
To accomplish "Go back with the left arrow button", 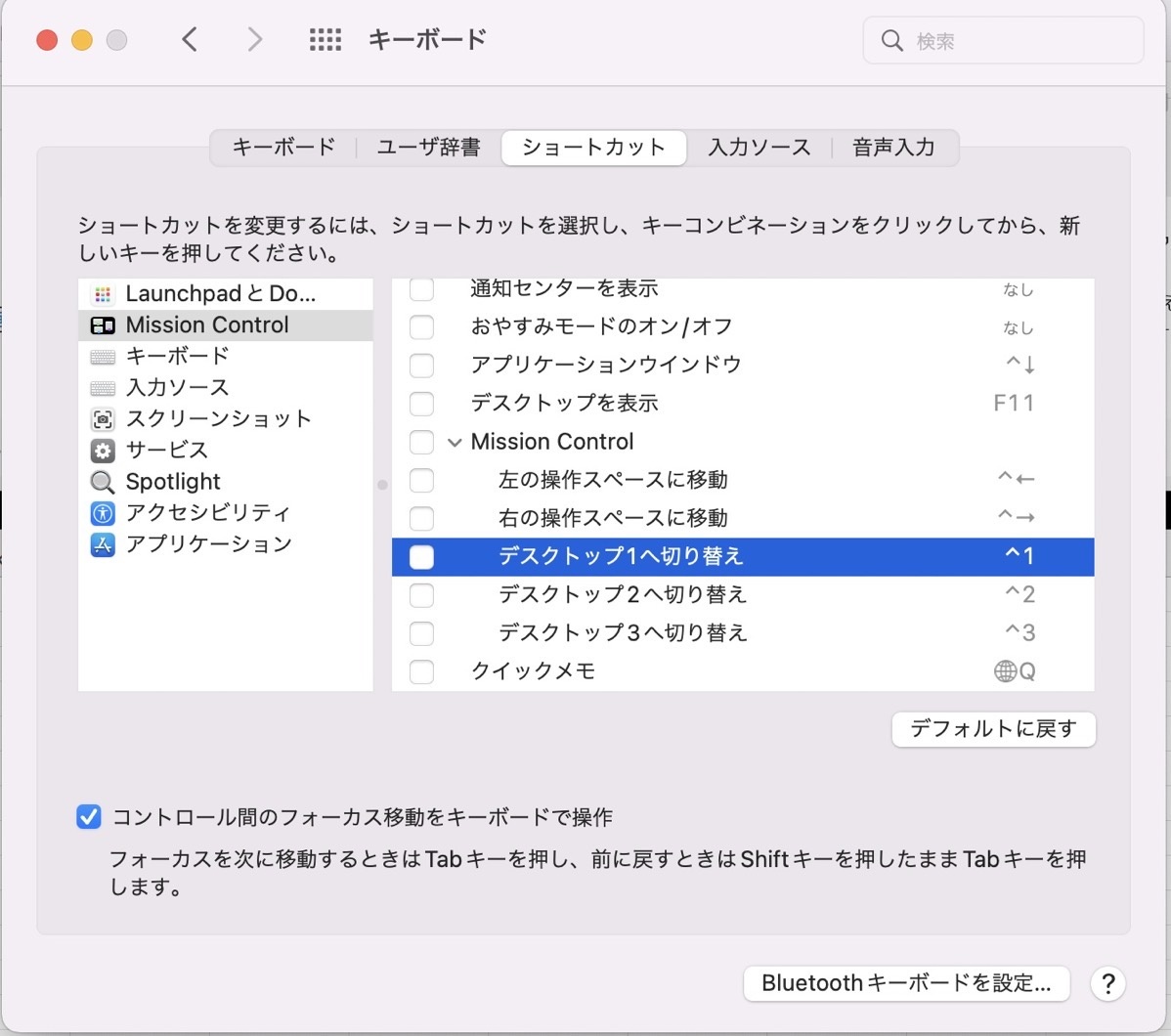I will coord(191,40).
